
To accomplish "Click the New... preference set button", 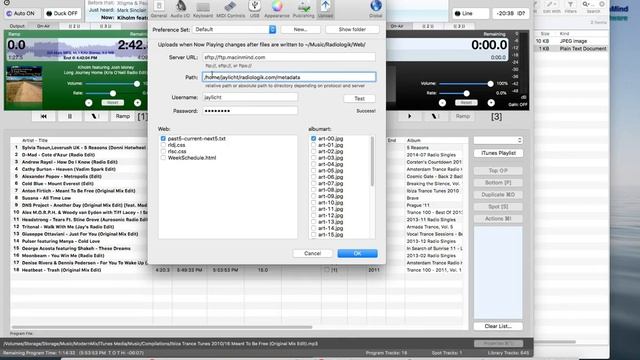I will (x=300, y=29).
